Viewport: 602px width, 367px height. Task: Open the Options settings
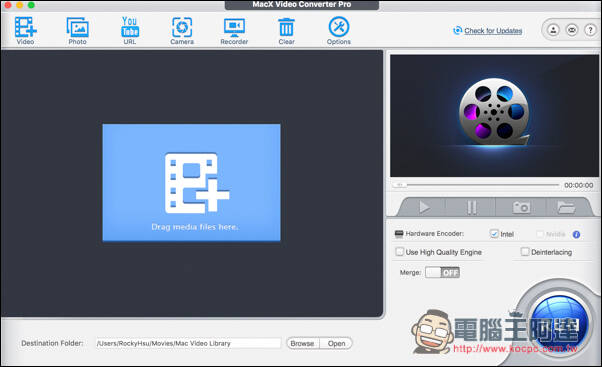pyautogui.click(x=339, y=31)
